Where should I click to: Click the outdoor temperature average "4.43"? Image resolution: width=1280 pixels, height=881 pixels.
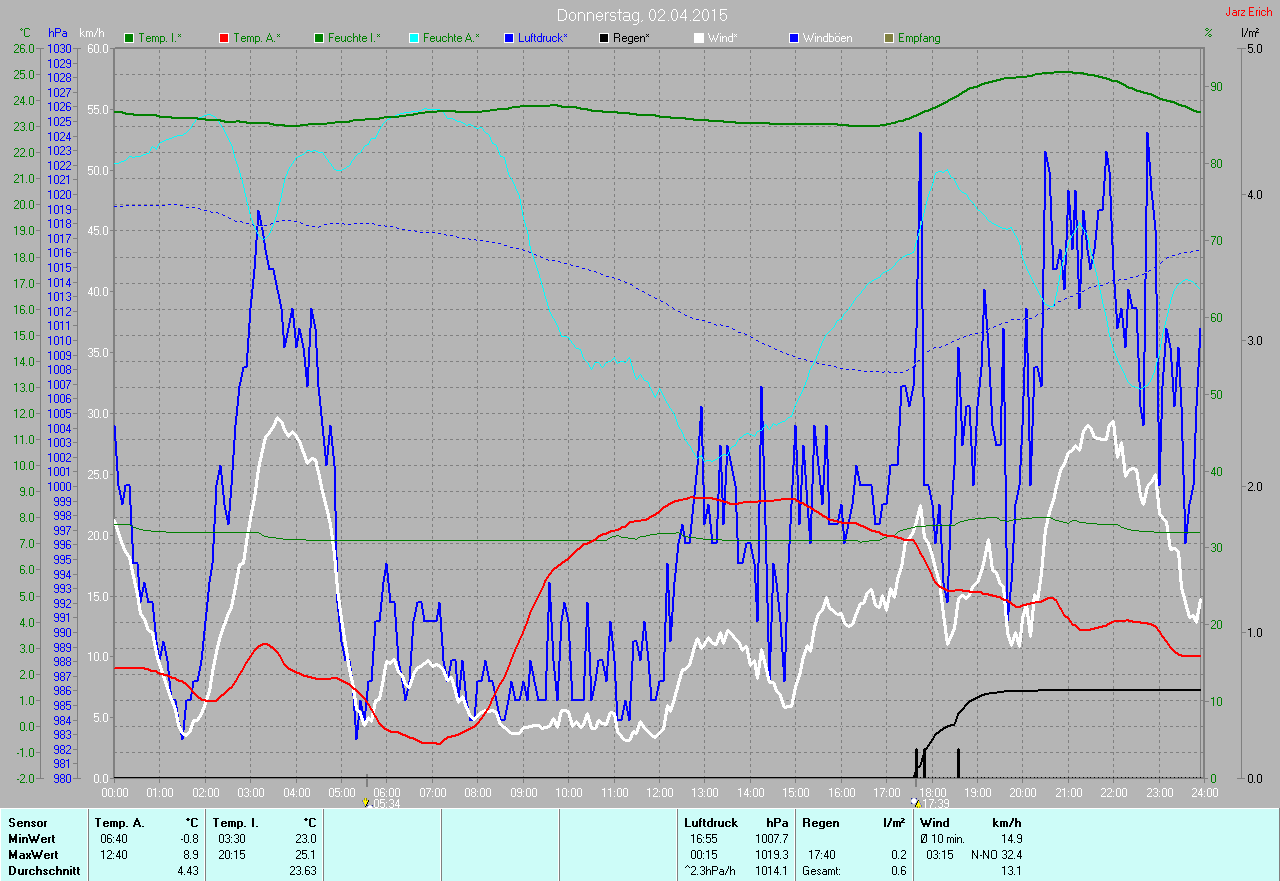(188, 871)
